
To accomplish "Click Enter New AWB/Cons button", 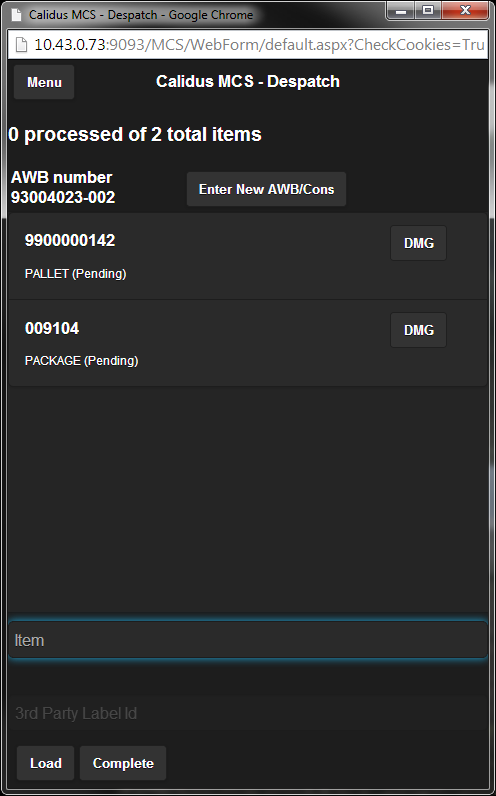I will (267, 189).
